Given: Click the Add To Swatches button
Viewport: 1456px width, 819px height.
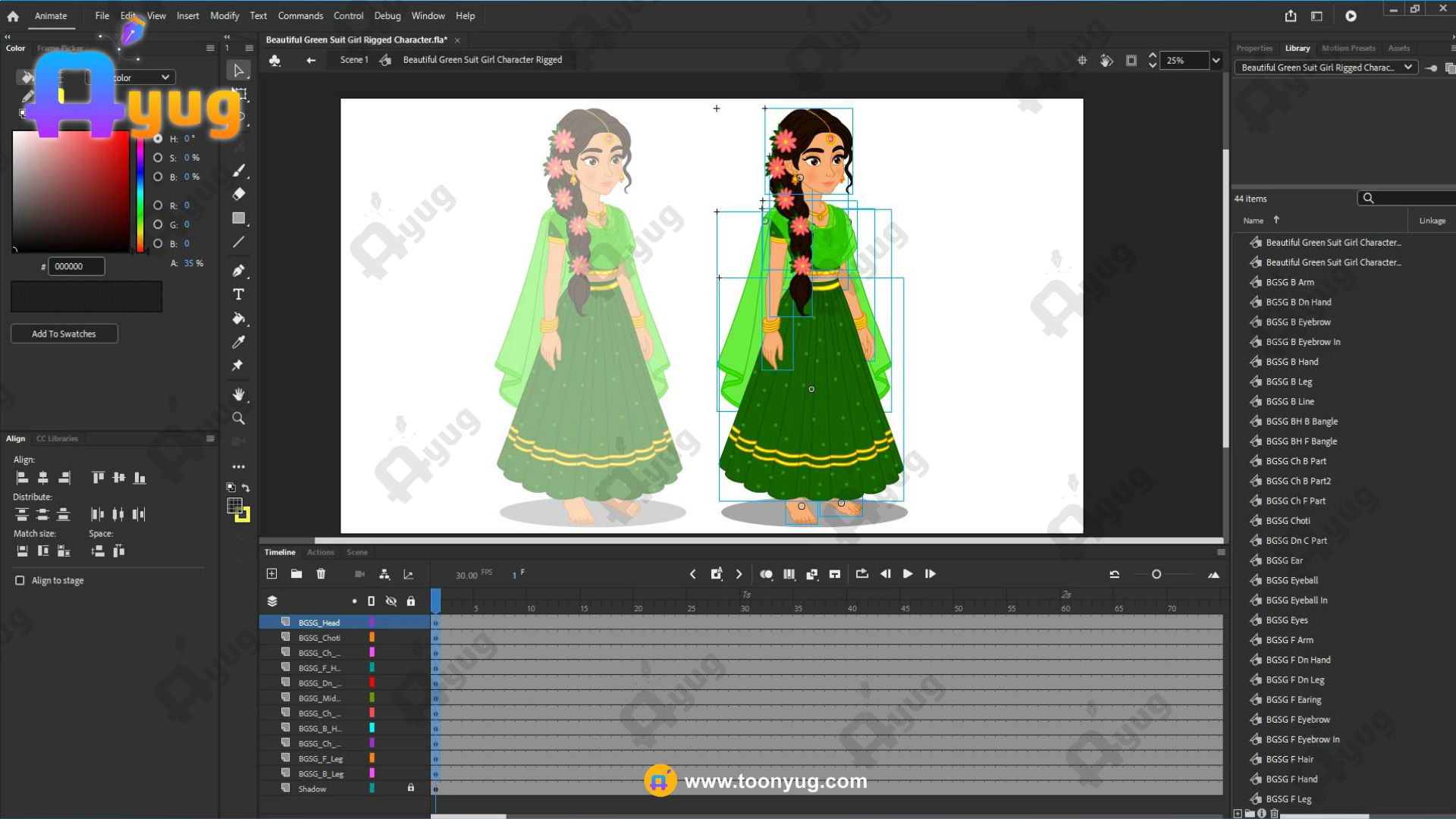Looking at the screenshot, I should pyautogui.click(x=64, y=334).
